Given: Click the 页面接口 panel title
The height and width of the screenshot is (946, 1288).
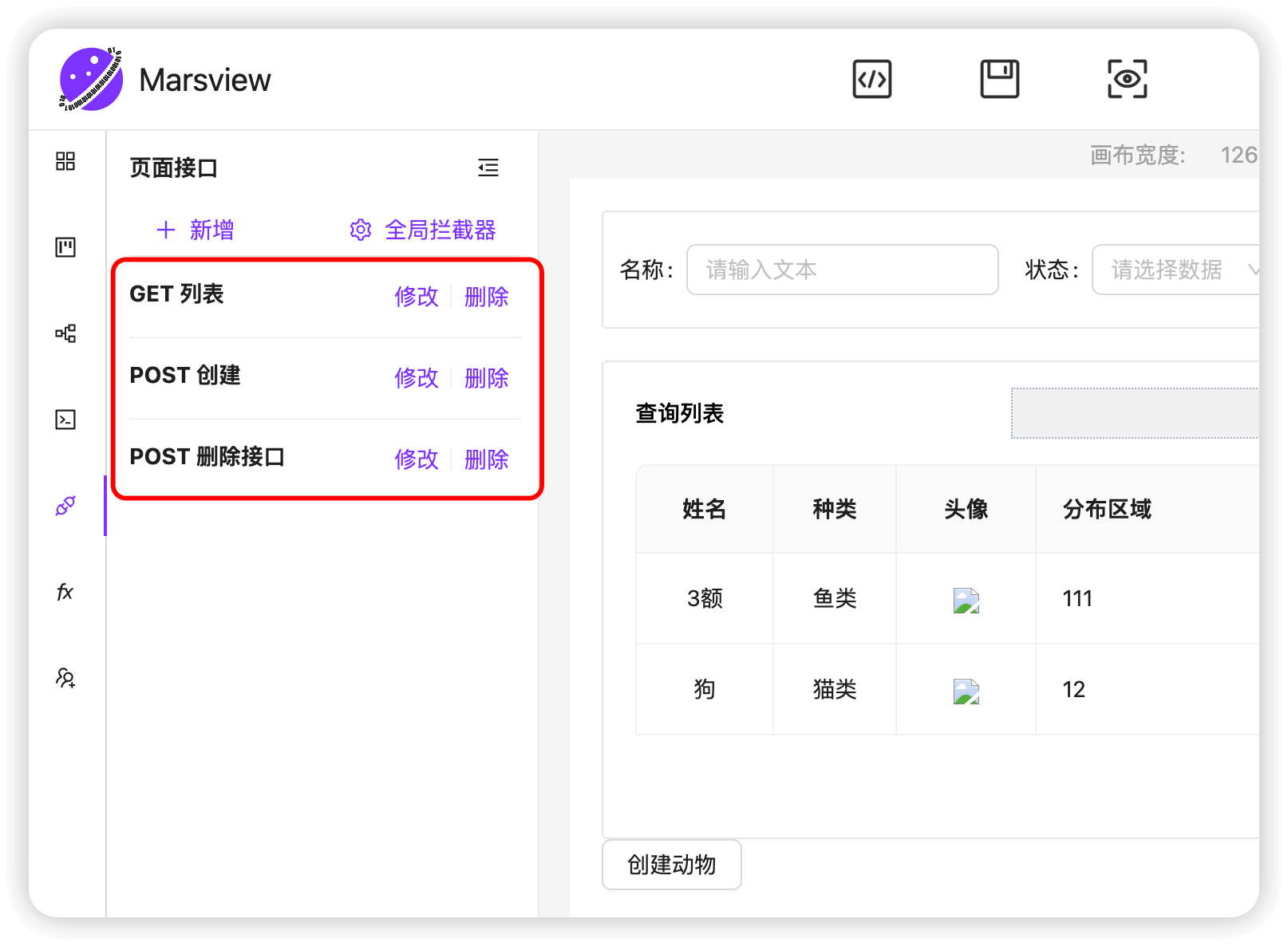Looking at the screenshot, I should [x=174, y=168].
